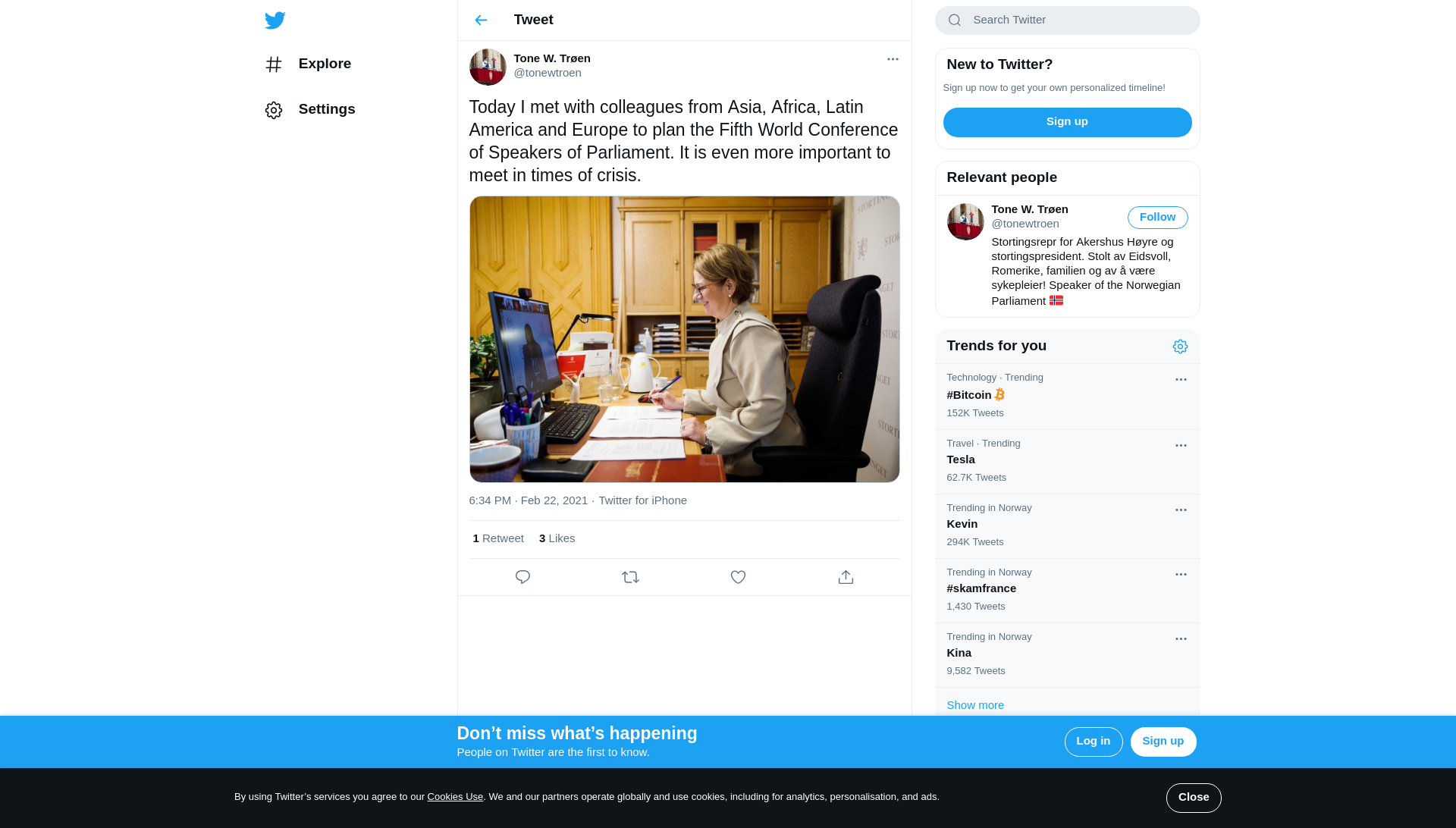Click the search magnifier icon
Viewport: 1456px width, 828px height.
(x=955, y=20)
